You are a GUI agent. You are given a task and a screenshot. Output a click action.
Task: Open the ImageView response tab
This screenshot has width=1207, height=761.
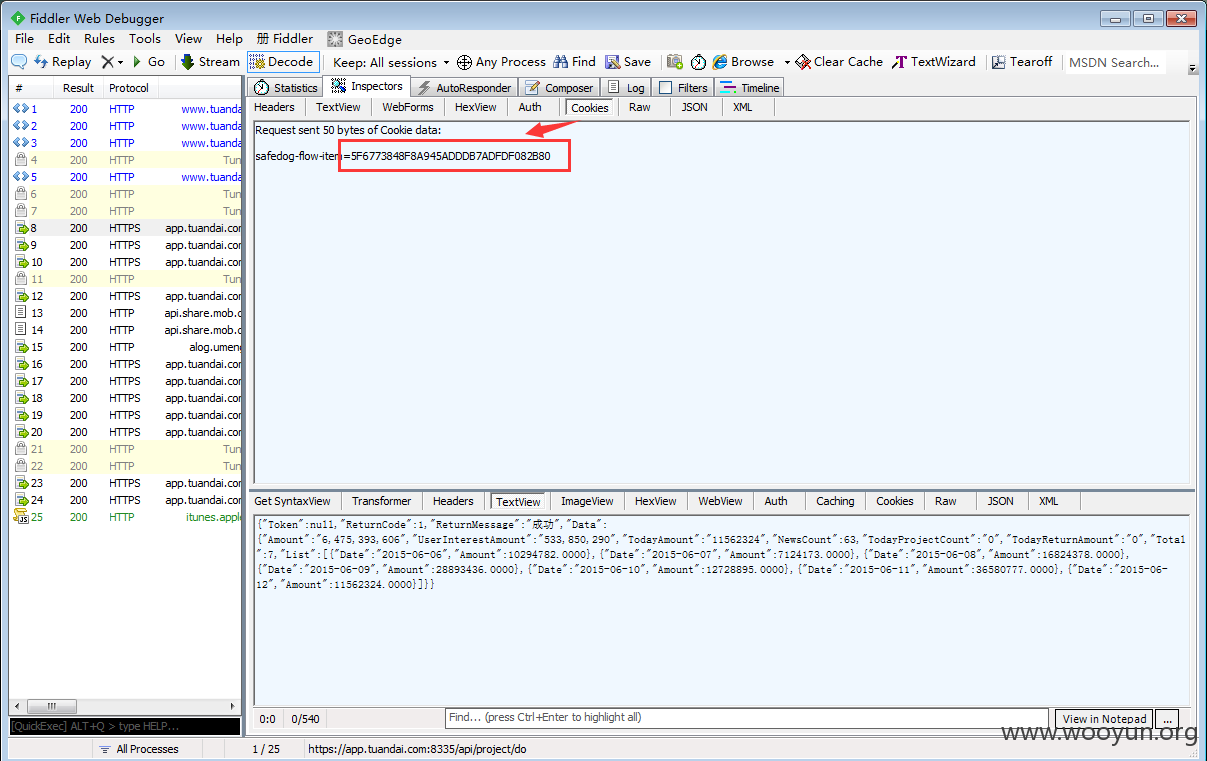pyautogui.click(x=587, y=501)
